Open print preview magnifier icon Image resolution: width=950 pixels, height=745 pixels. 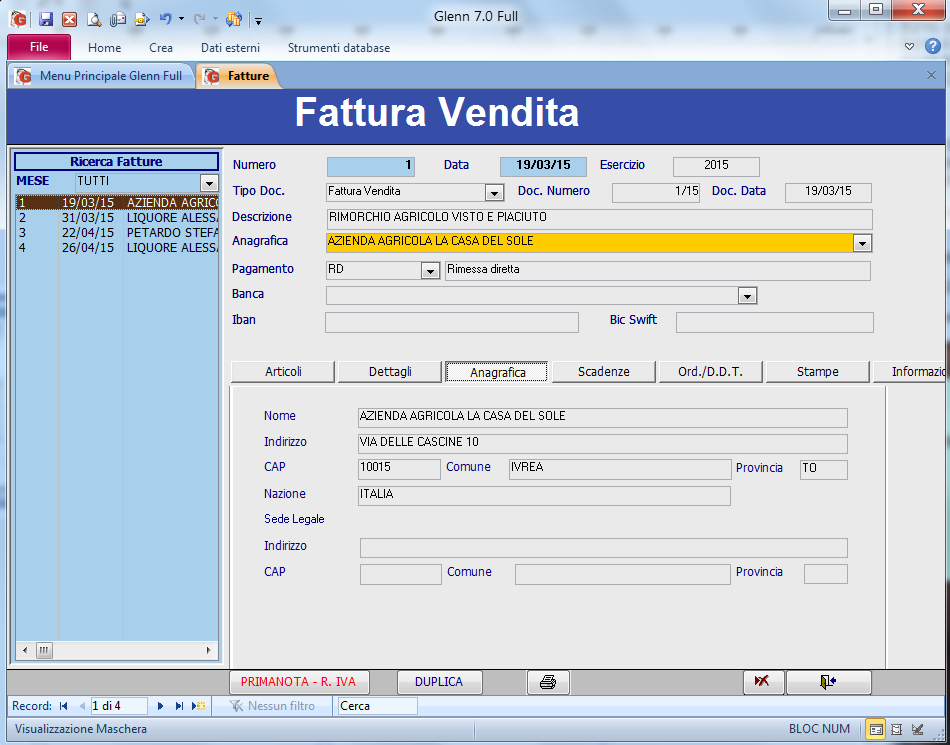tap(94, 19)
